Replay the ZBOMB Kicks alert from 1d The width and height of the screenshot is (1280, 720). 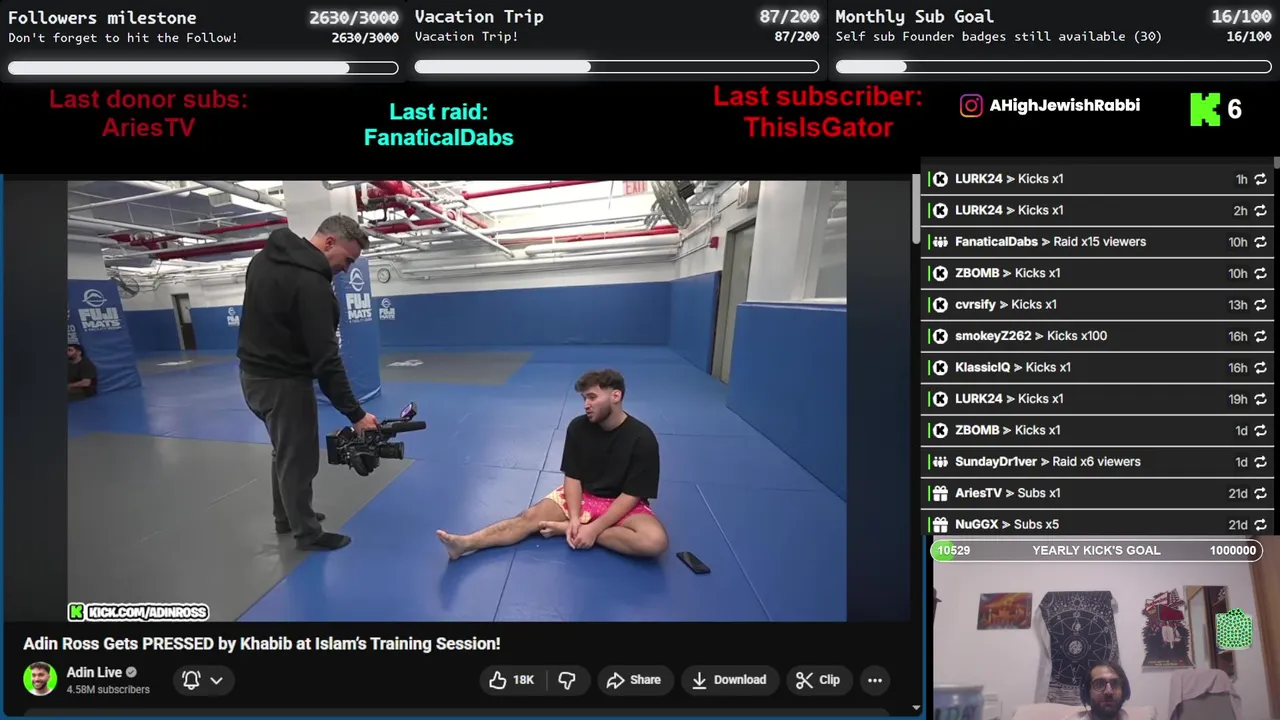click(x=1260, y=430)
